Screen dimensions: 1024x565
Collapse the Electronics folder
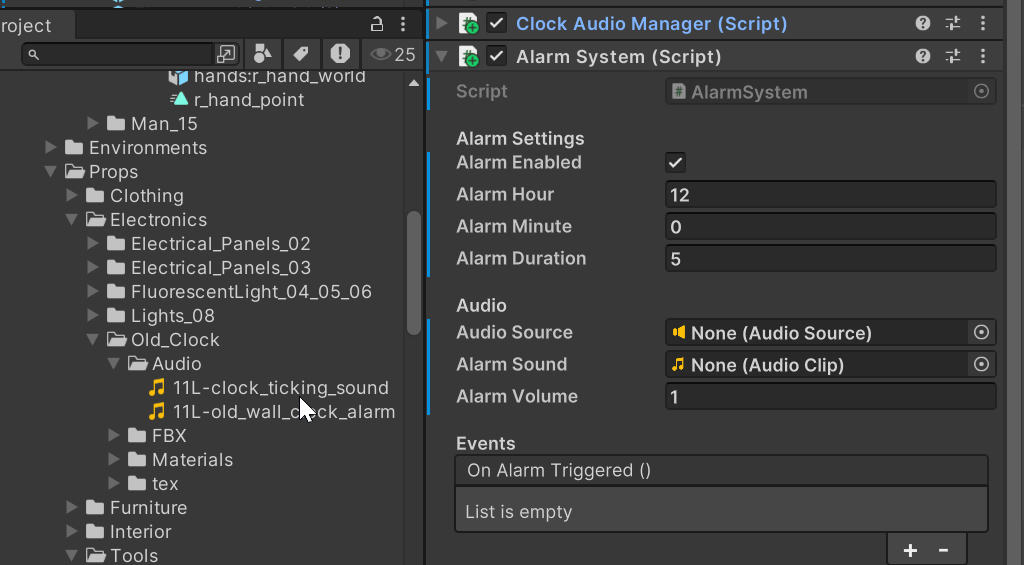[72, 219]
